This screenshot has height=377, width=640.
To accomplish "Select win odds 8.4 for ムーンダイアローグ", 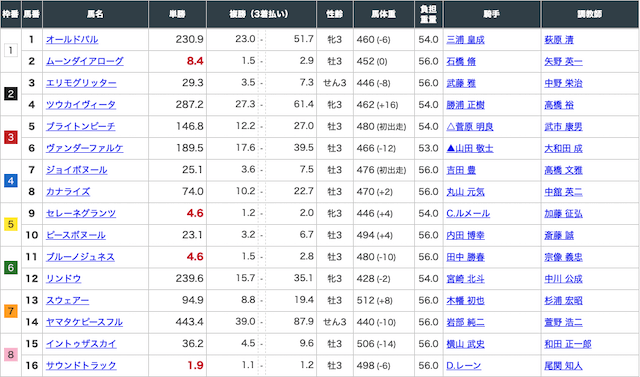I will click(x=195, y=61).
